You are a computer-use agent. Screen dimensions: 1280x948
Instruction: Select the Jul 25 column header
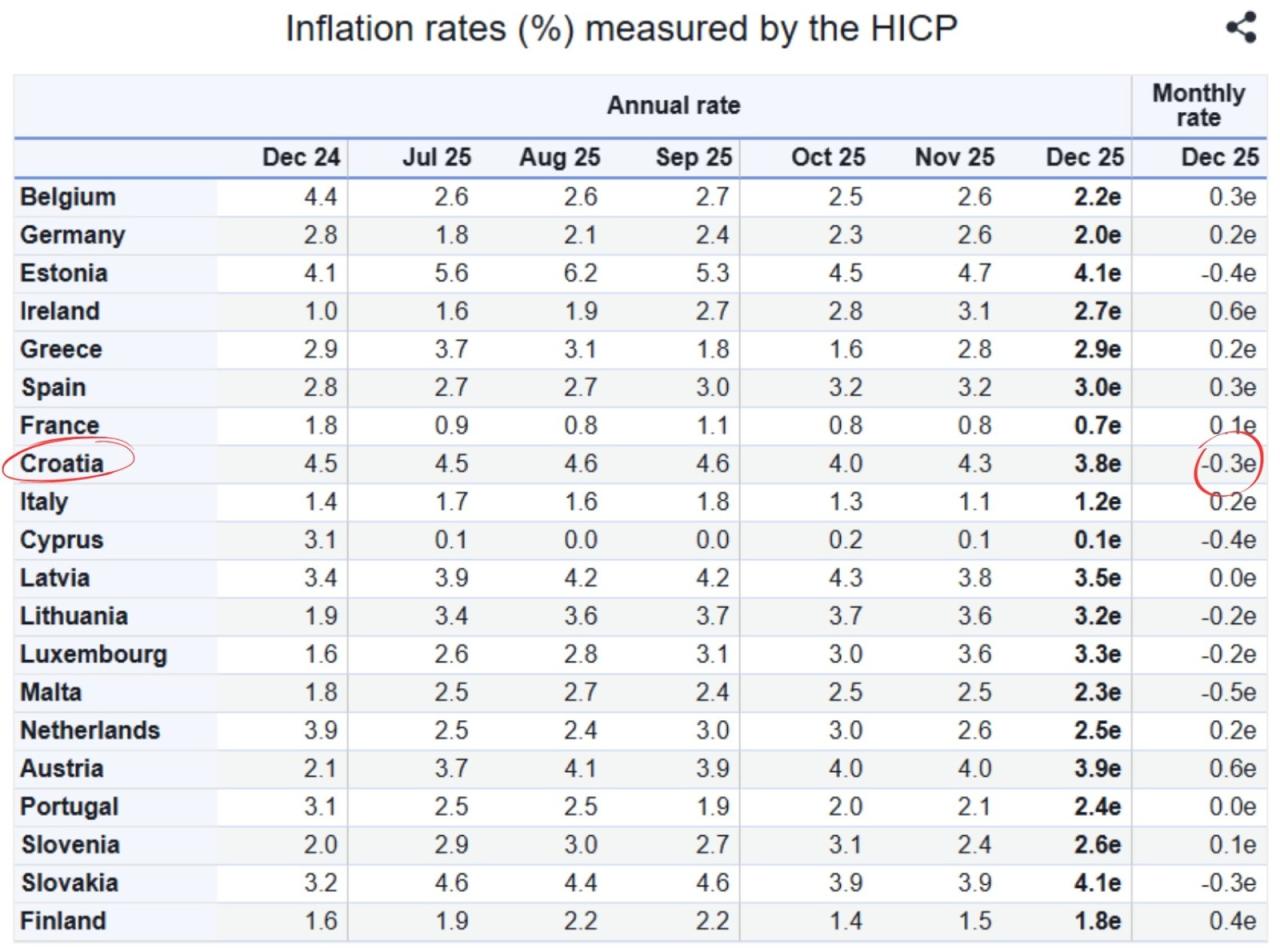(x=436, y=157)
